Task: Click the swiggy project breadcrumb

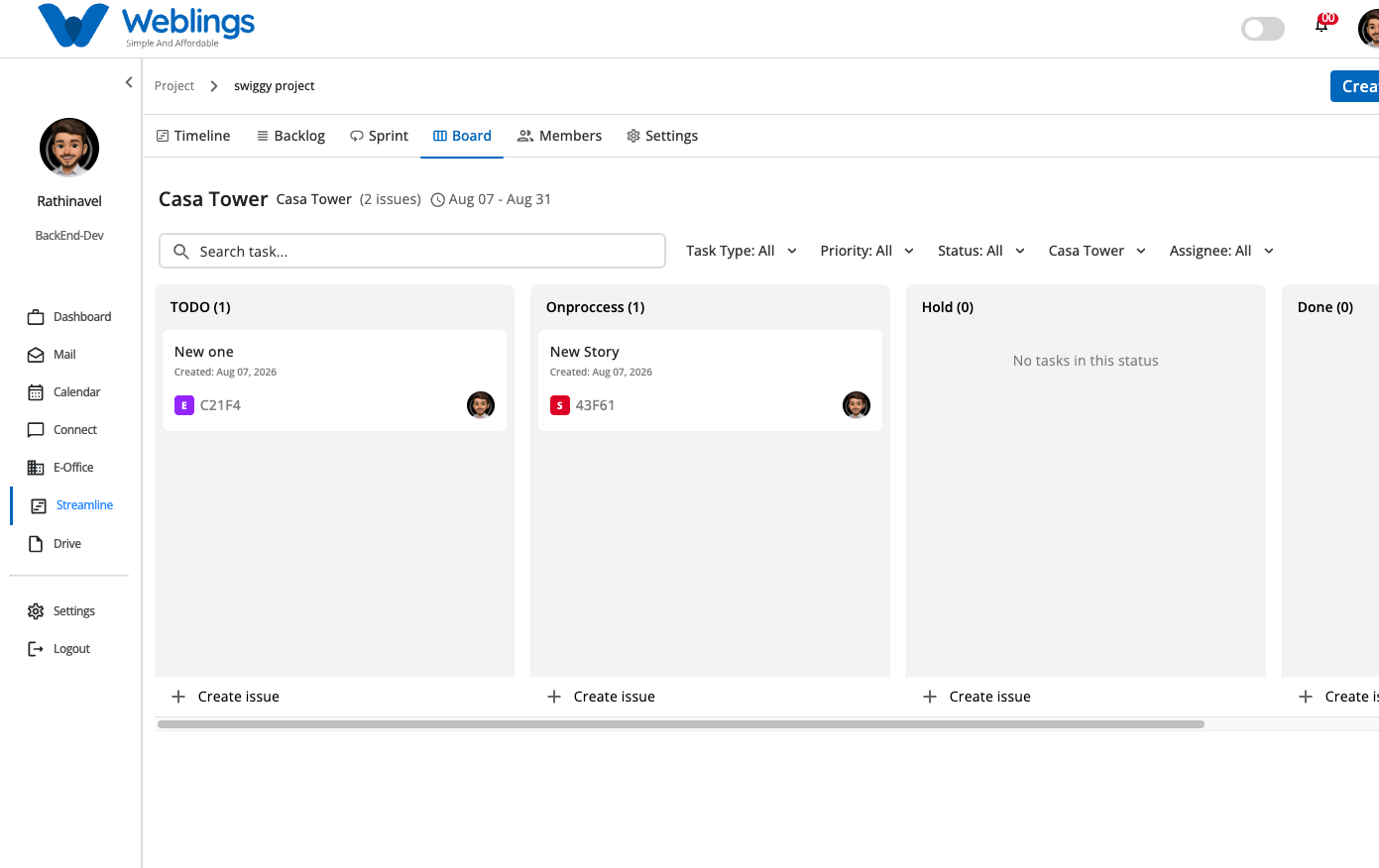Action: pyautogui.click(x=275, y=86)
